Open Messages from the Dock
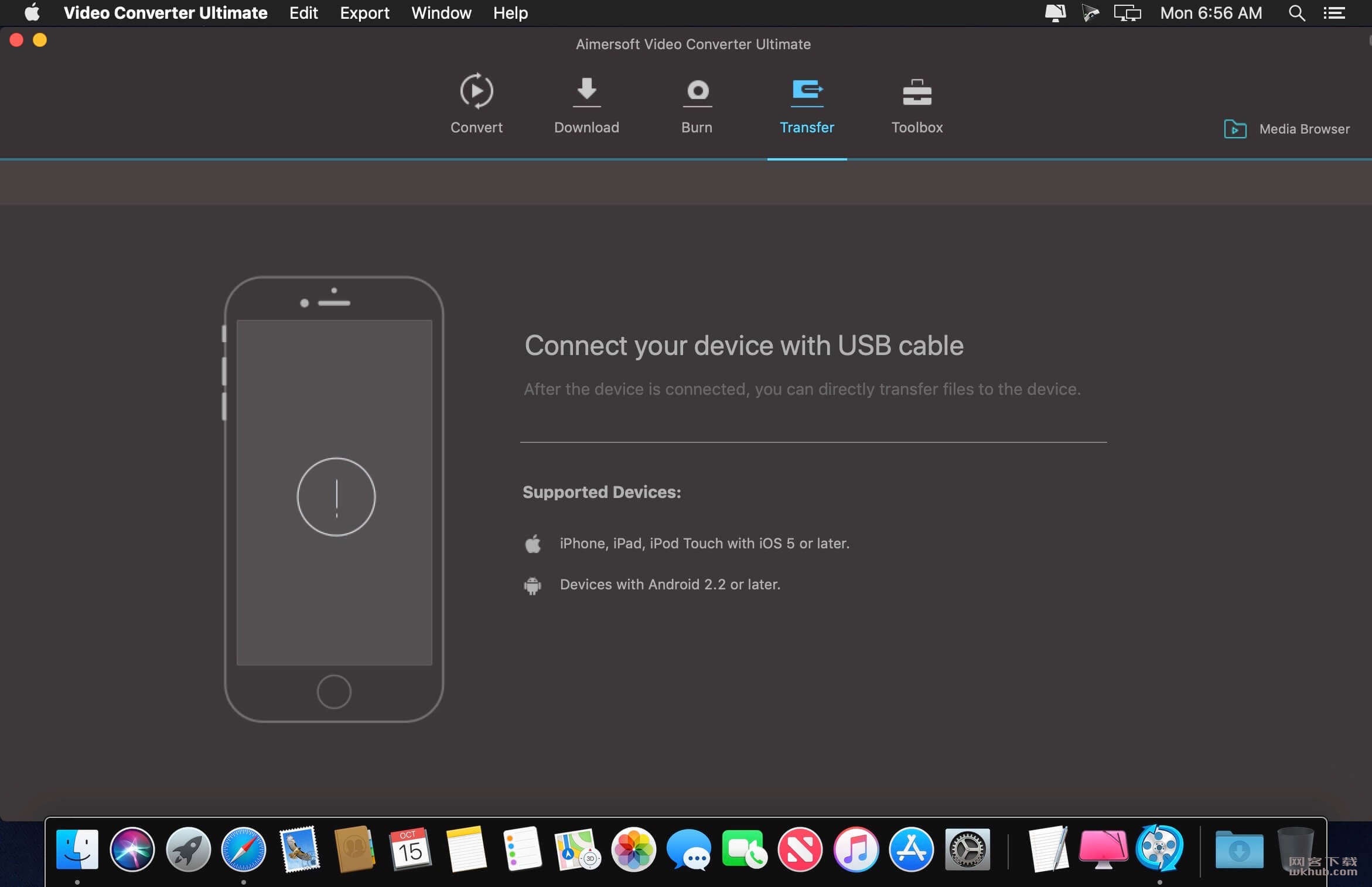The width and height of the screenshot is (1372, 887). [689, 849]
